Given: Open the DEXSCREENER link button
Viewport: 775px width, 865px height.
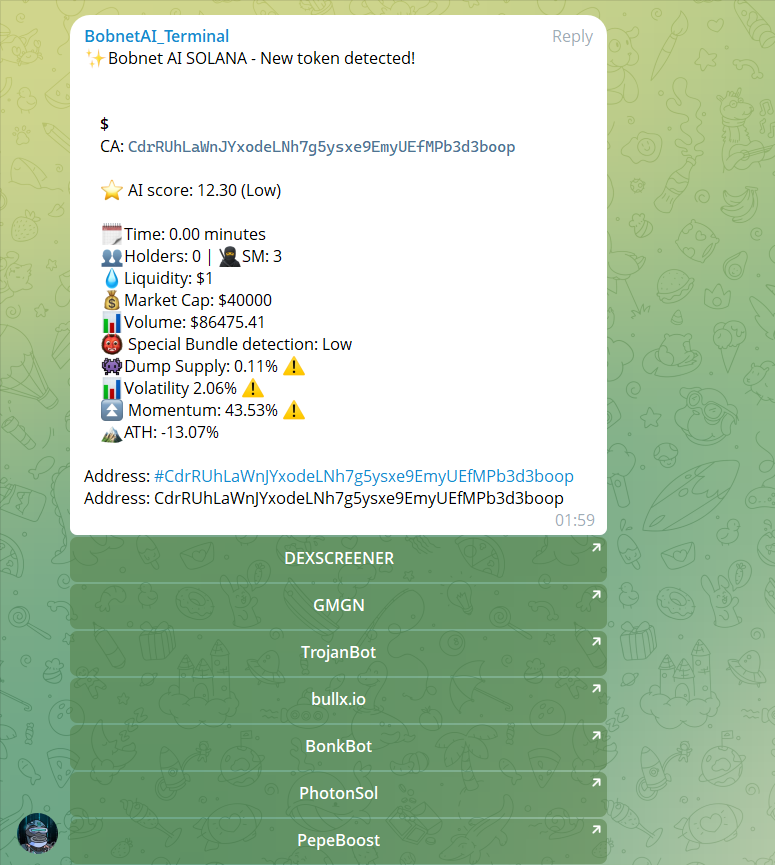Looking at the screenshot, I should 338,558.
